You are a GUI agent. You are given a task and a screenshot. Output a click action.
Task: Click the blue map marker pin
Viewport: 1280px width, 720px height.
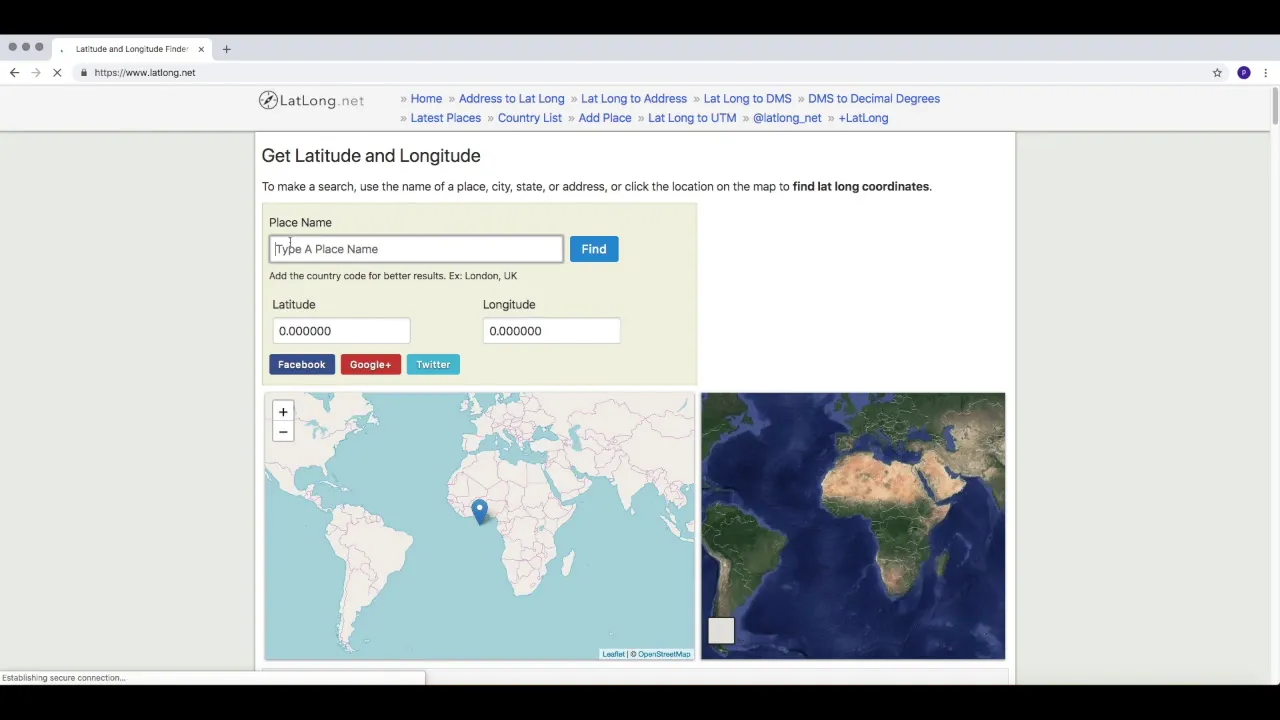[480, 512]
